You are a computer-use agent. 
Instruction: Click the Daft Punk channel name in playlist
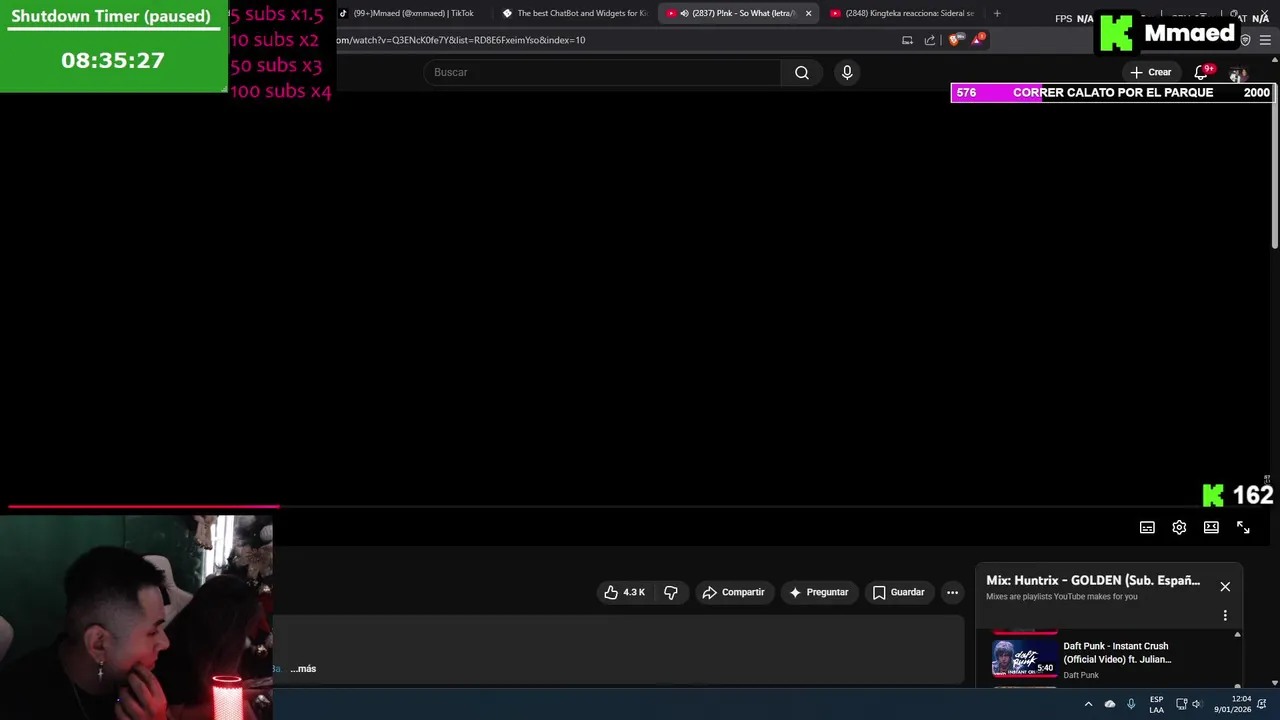[1081, 675]
